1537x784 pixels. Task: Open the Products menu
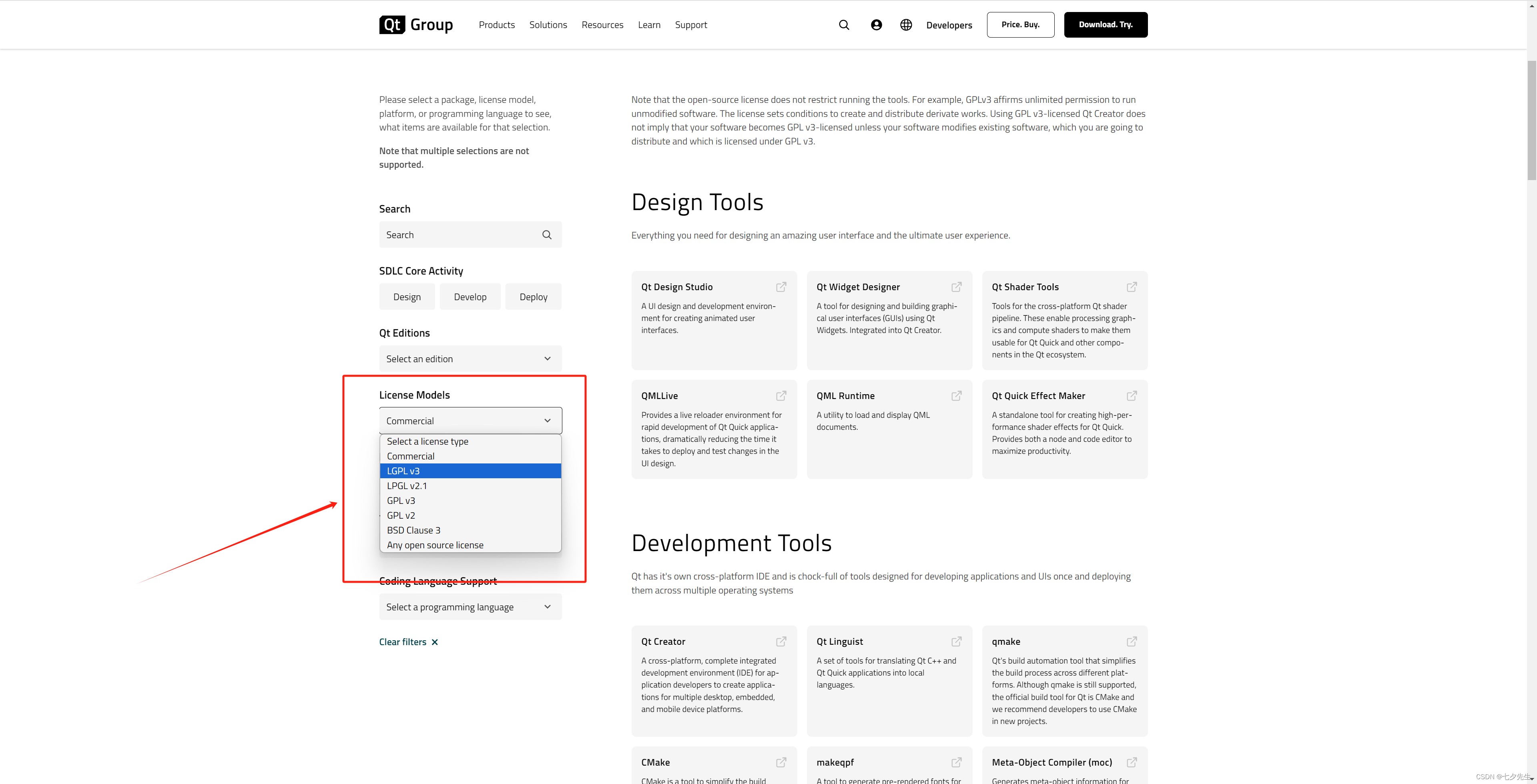pos(496,25)
